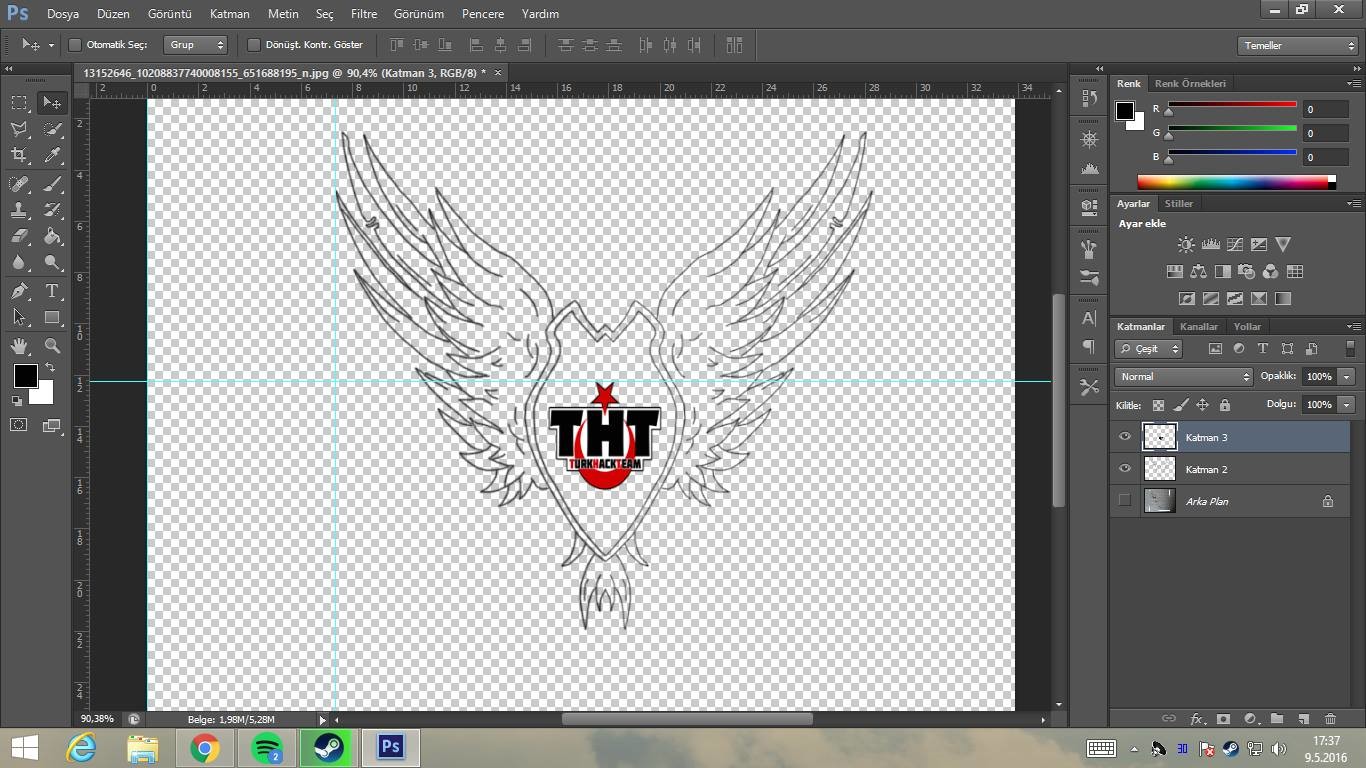Open the Dosya menu

pyautogui.click(x=62, y=14)
